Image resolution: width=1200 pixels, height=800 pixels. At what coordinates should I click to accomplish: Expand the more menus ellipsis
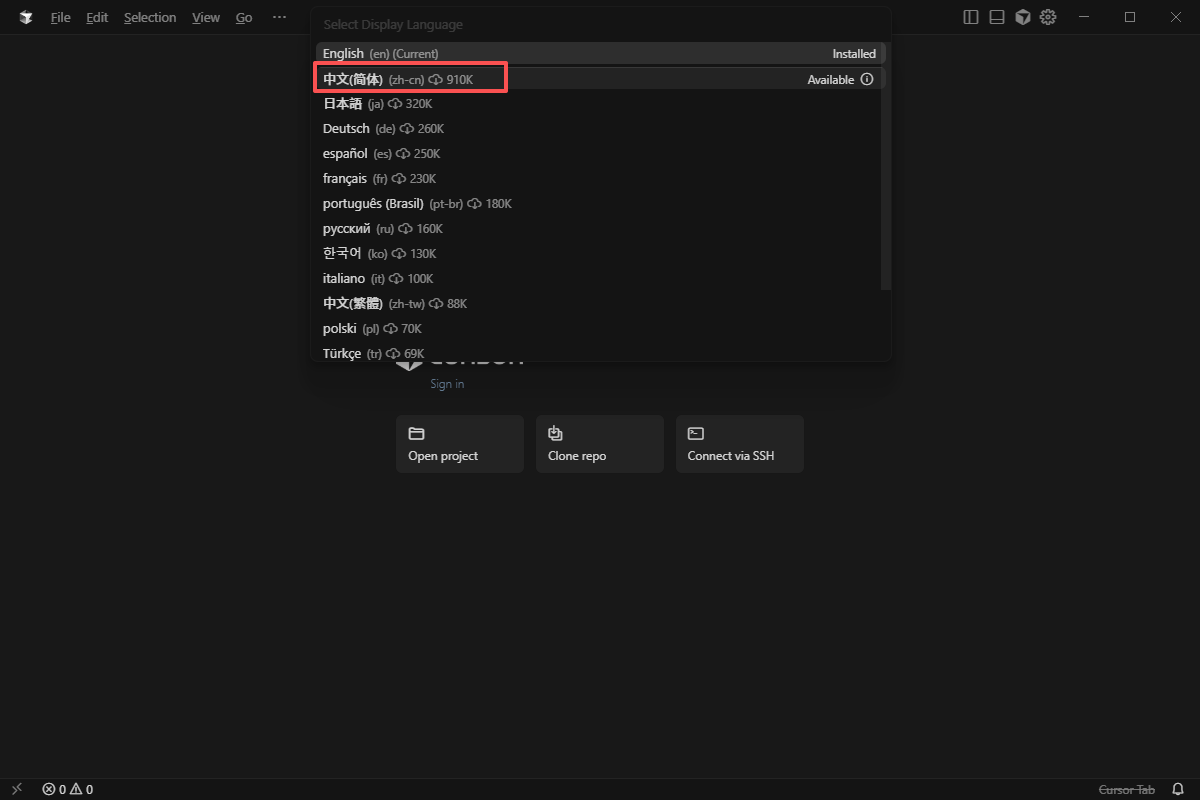coord(279,17)
